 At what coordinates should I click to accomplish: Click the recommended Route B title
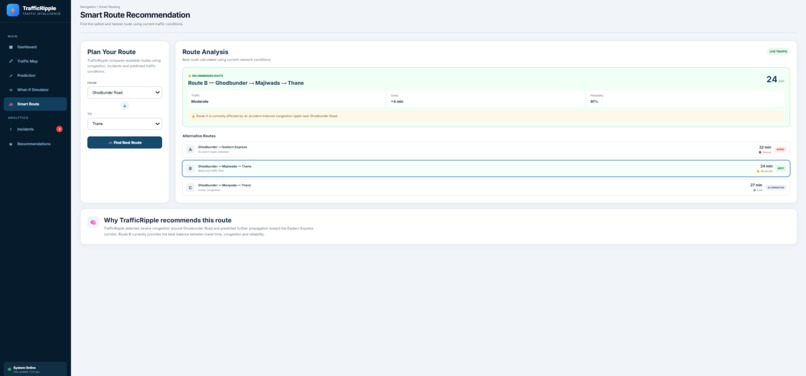click(246, 83)
